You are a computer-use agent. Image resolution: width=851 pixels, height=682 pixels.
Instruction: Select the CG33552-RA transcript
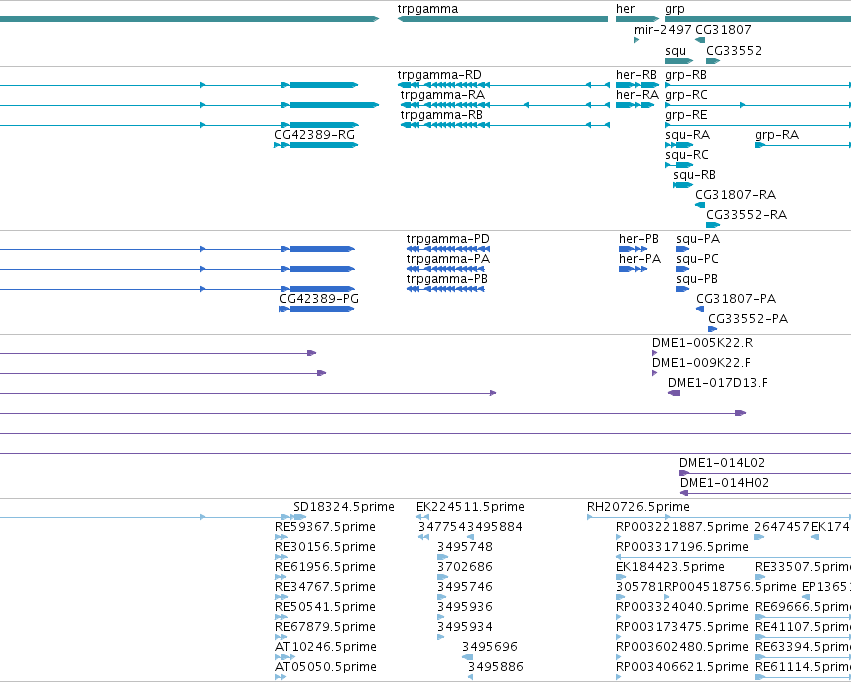click(713, 225)
